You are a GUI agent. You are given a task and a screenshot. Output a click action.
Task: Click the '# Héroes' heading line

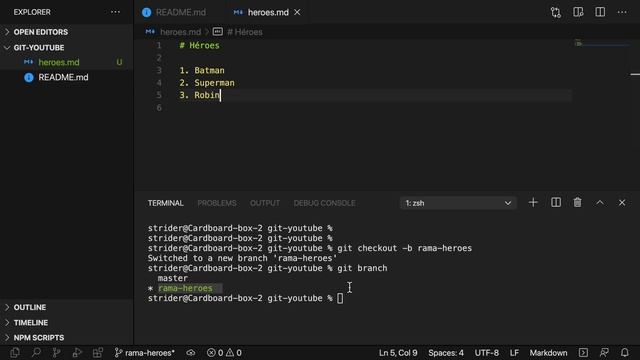199,45
